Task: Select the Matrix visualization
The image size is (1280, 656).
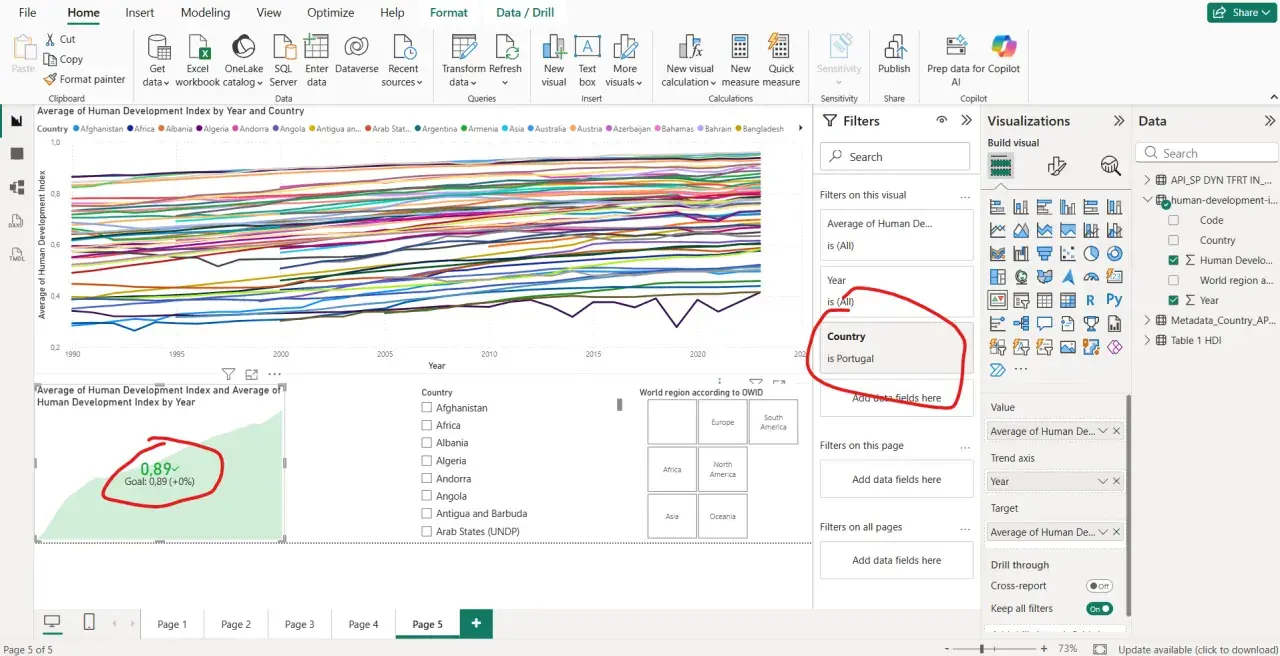Action: click(x=1068, y=299)
